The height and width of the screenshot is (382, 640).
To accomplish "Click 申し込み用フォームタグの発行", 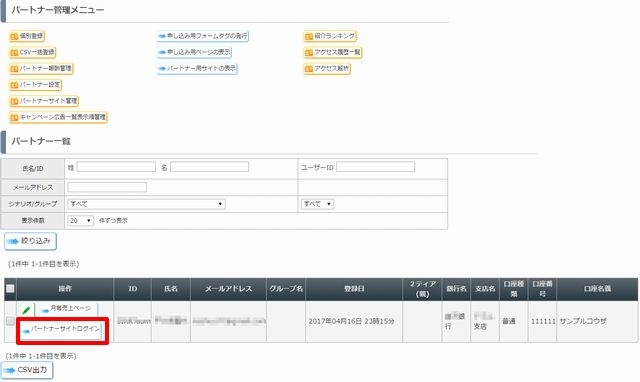I will (x=202, y=36).
